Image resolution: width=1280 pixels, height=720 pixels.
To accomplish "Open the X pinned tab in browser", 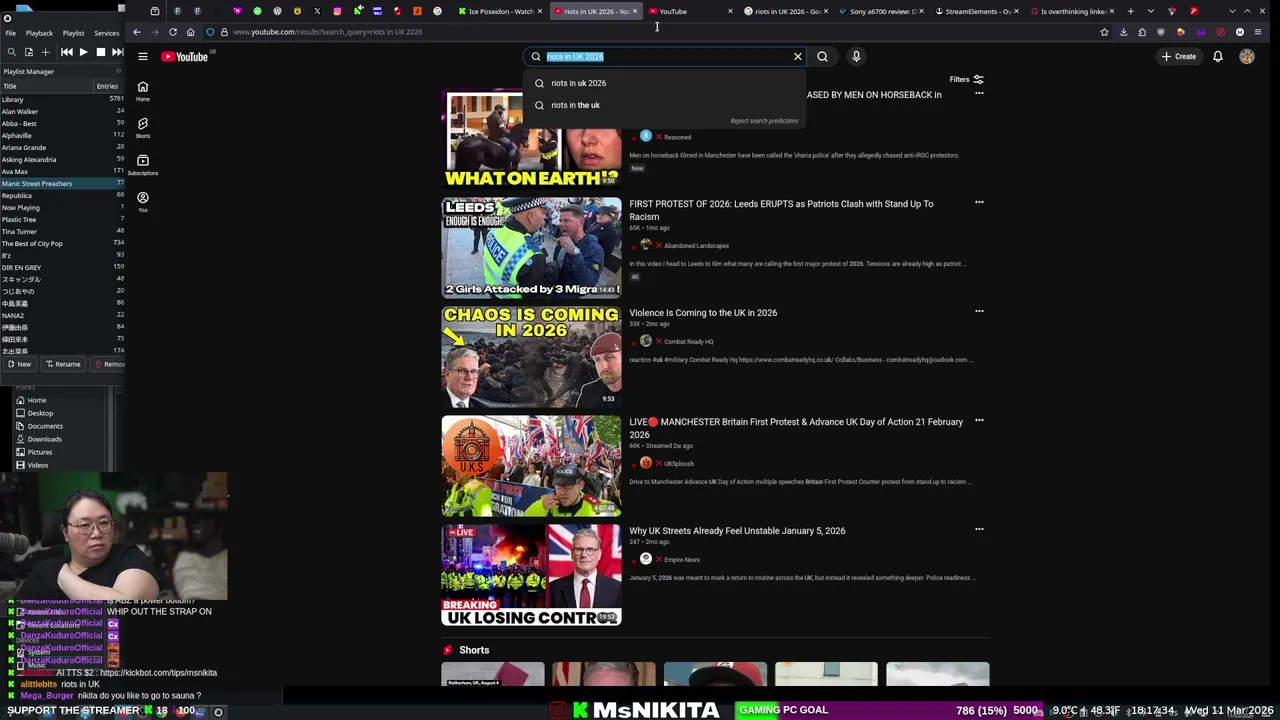I will tap(317, 11).
